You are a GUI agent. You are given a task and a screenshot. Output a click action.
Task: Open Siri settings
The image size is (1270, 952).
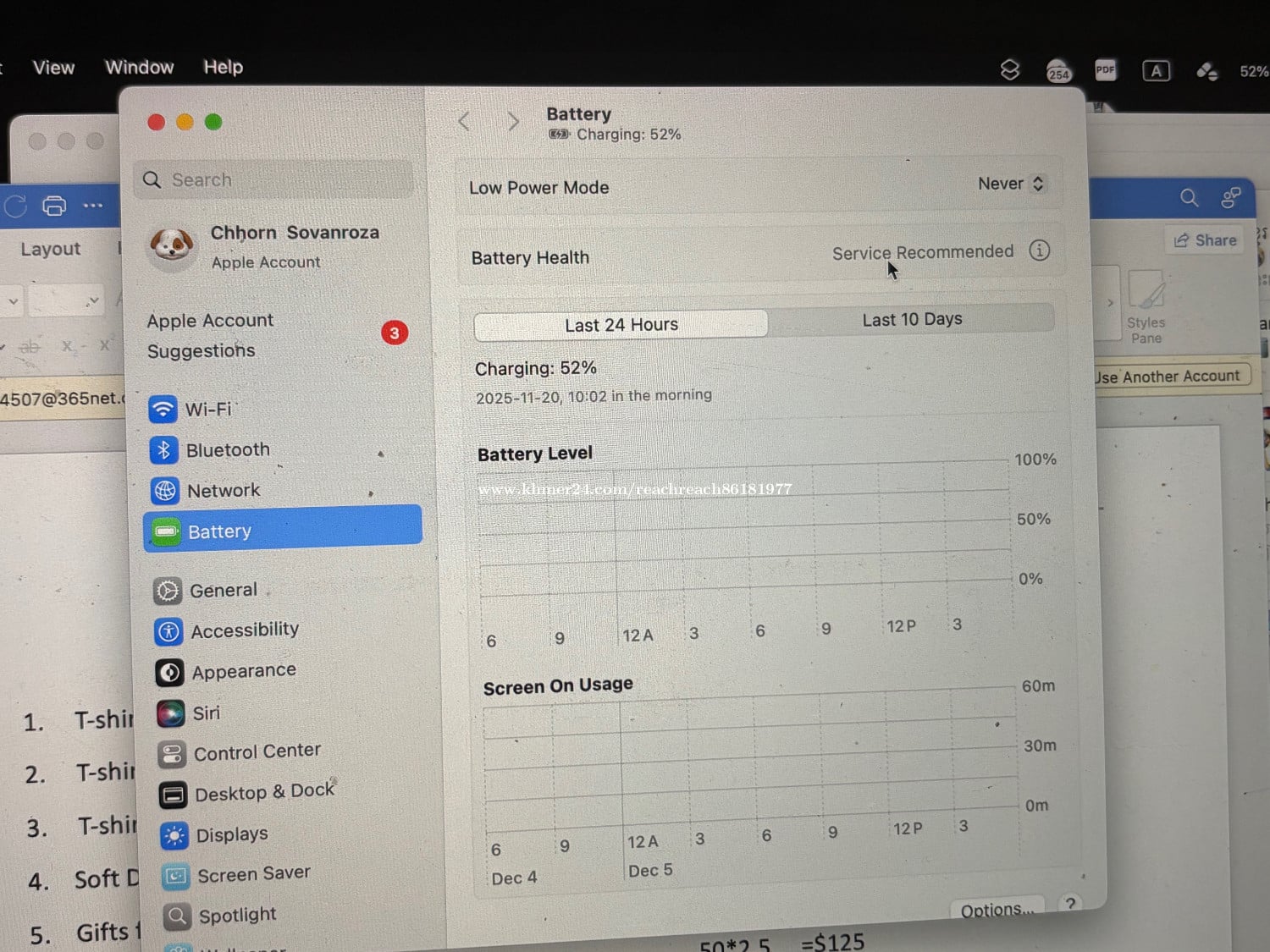pyautogui.click(x=206, y=713)
